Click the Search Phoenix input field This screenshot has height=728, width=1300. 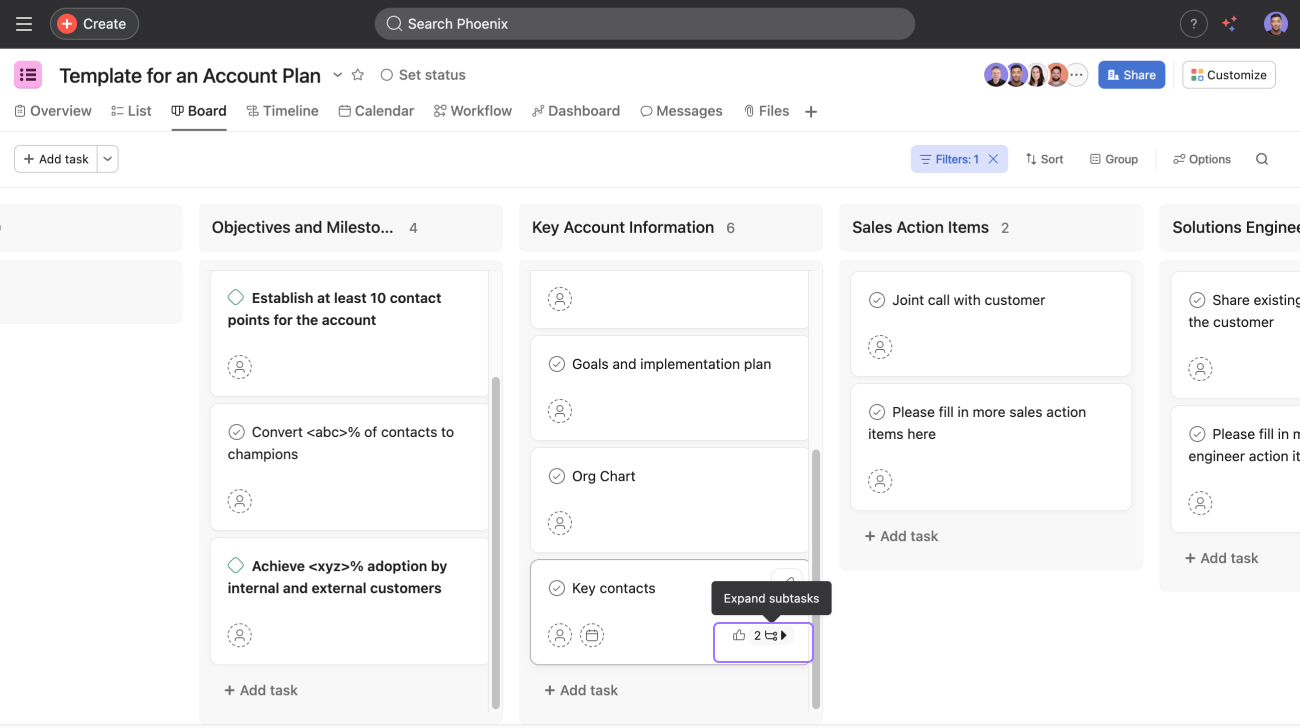(x=644, y=24)
